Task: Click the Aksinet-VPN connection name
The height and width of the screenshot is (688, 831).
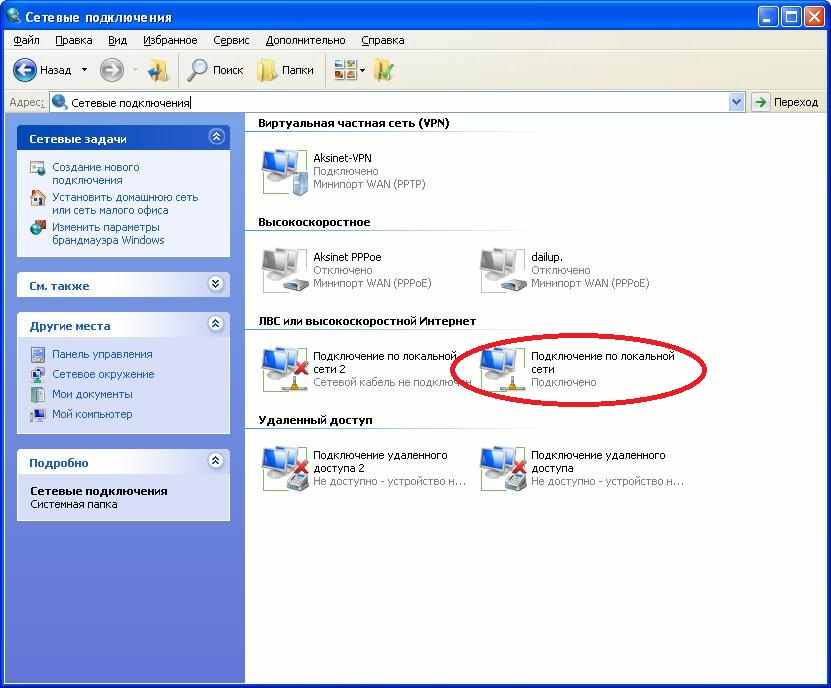Action: coord(342,158)
